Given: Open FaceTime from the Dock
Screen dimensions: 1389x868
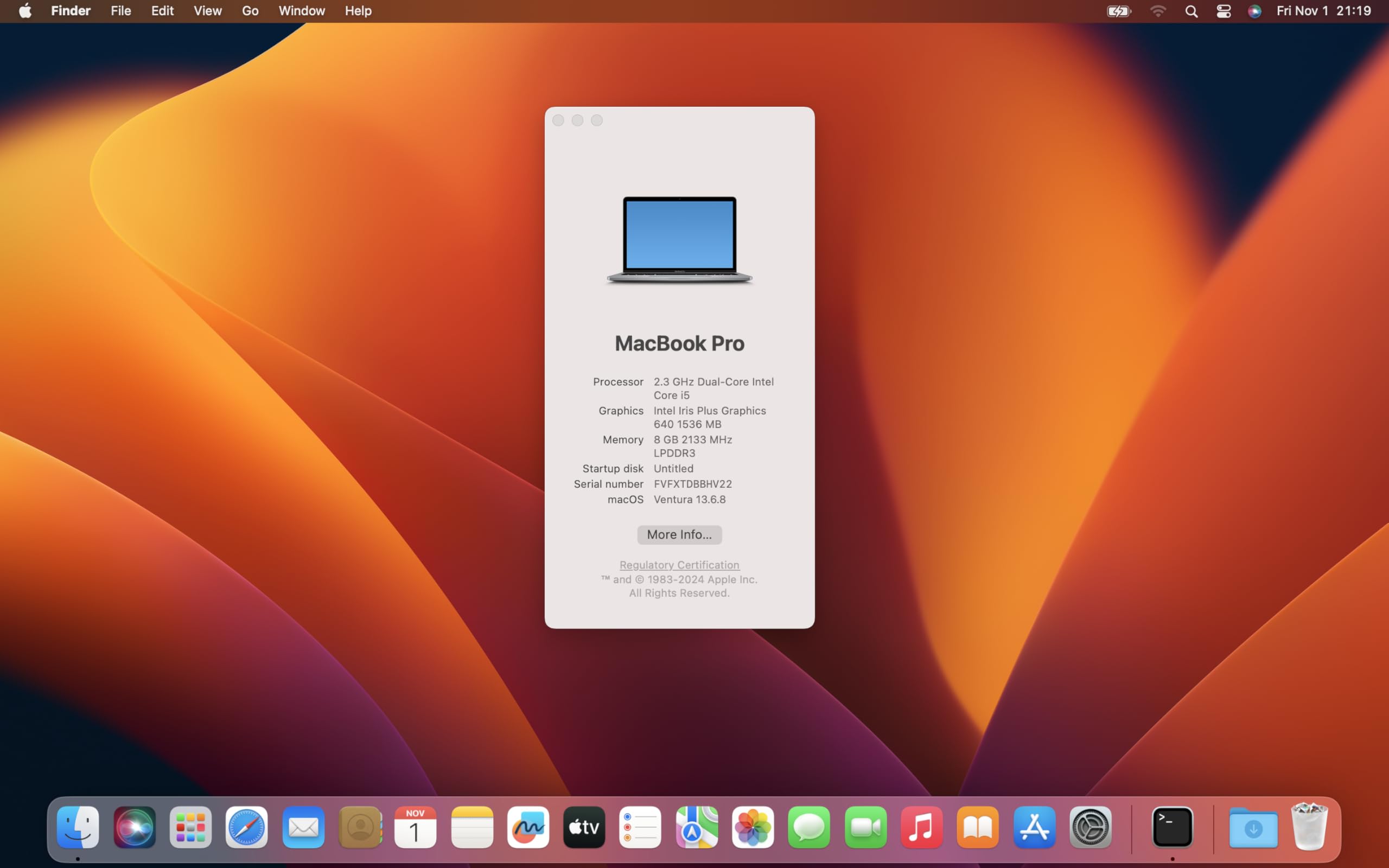Looking at the screenshot, I should click(x=865, y=827).
